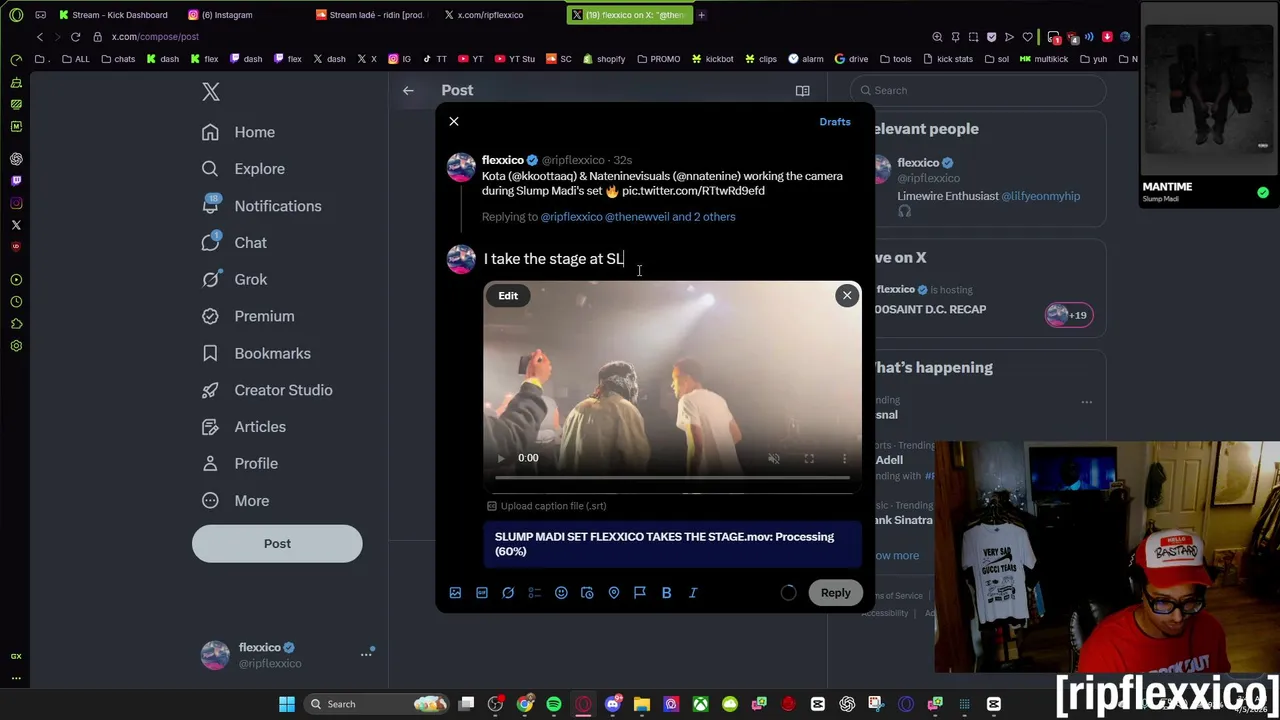The image size is (1280, 720).
Task: Seek on the video progress bar
Action: tap(672, 478)
